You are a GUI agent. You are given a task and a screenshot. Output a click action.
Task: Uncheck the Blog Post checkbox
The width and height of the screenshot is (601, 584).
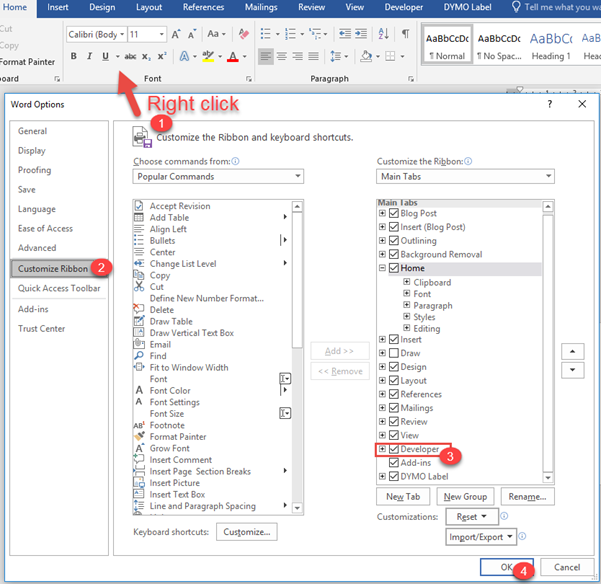[x=394, y=213]
